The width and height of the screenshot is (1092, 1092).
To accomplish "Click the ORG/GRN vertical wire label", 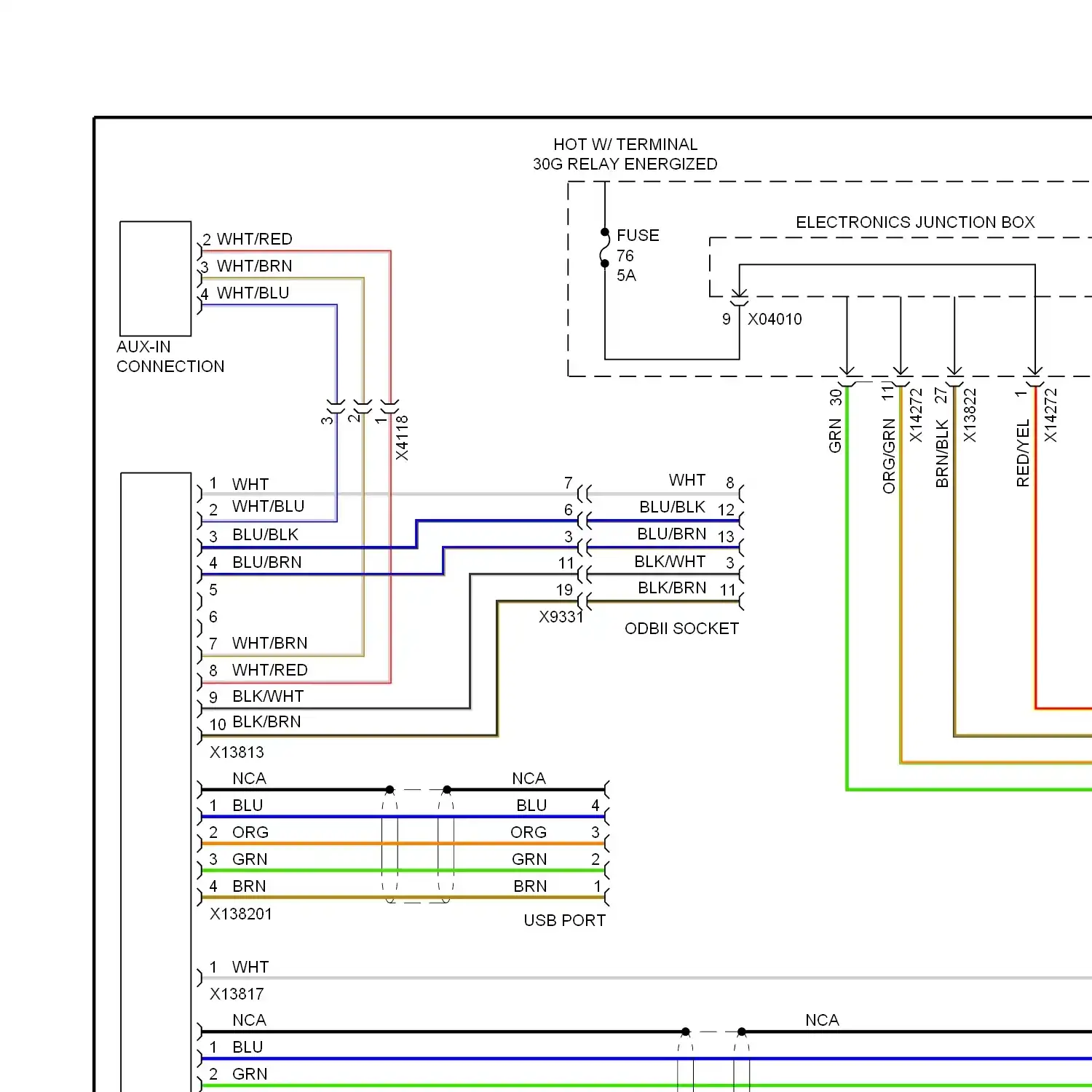I will click(889, 456).
